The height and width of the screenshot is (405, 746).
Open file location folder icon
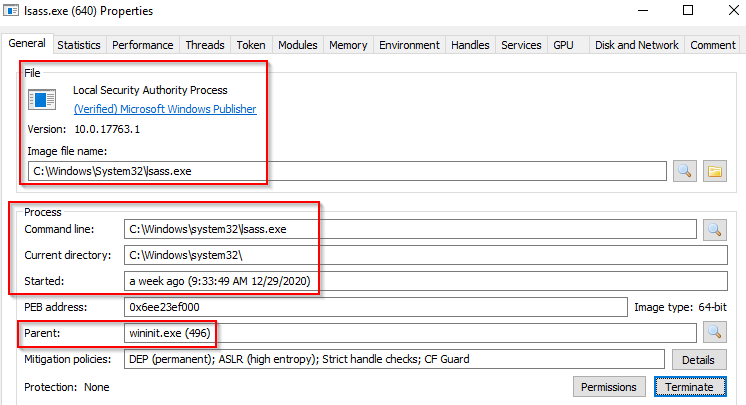(714, 171)
